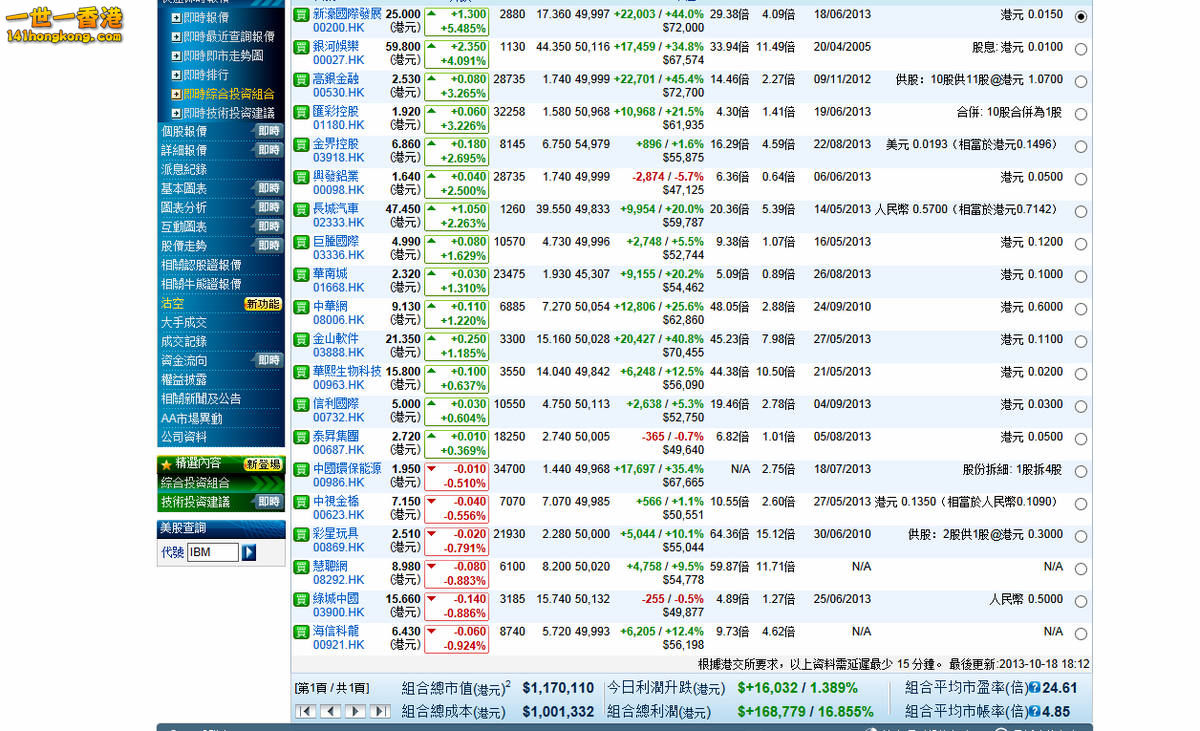This screenshot has height=731, width=1200.
Task: Click the buy icon for 海信科龍
Action: click(x=301, y=632)
